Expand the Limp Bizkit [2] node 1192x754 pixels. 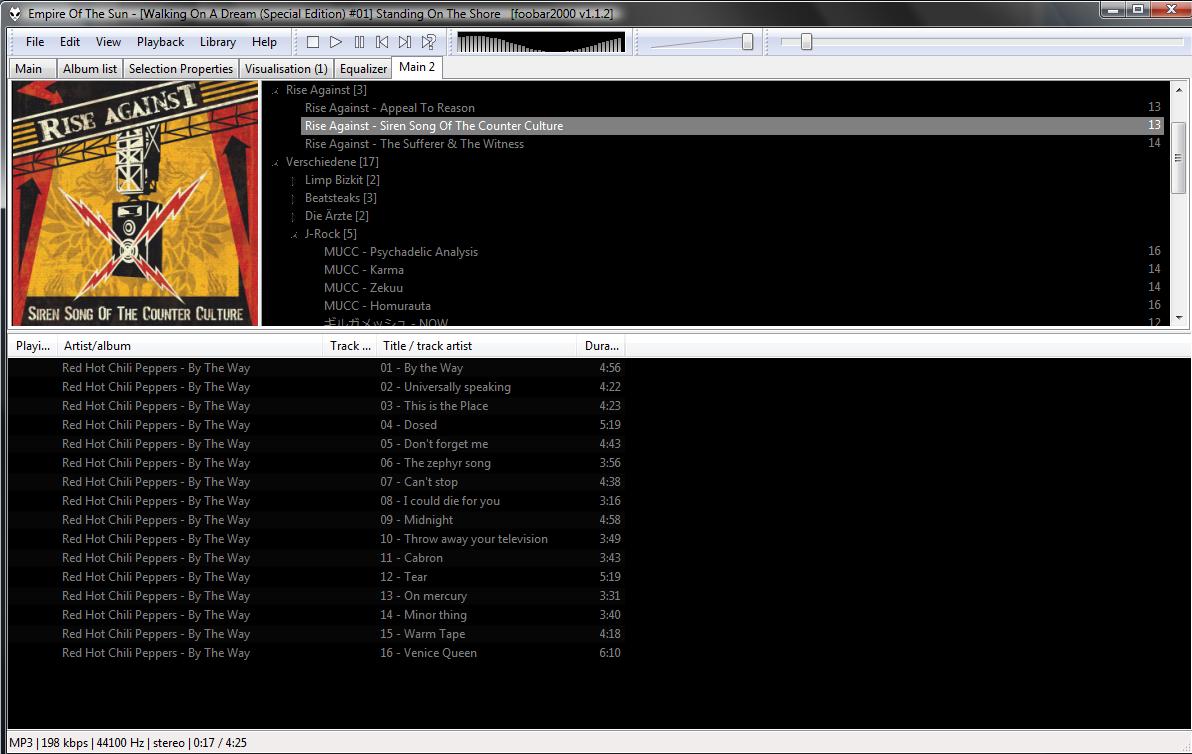(x=293, y=180)
